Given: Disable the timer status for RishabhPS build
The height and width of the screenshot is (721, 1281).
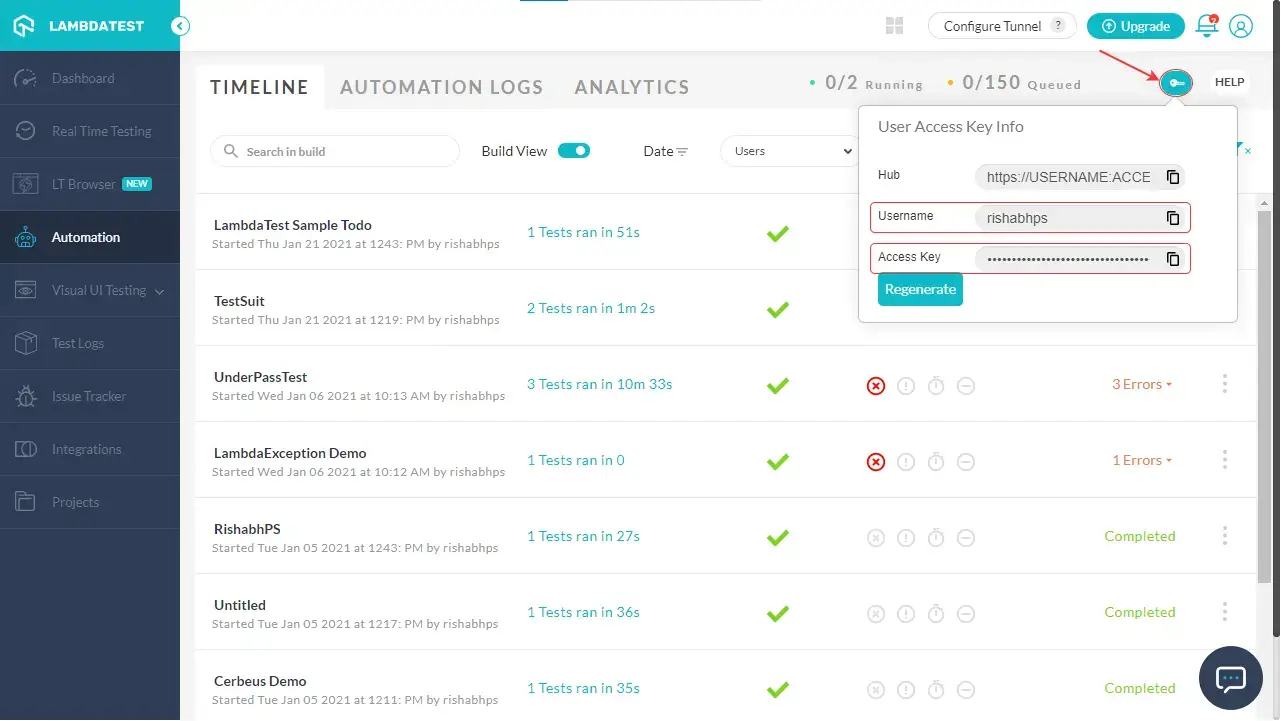Looking at the screenshot, I should pyautogui.click(x=936, y=537).
